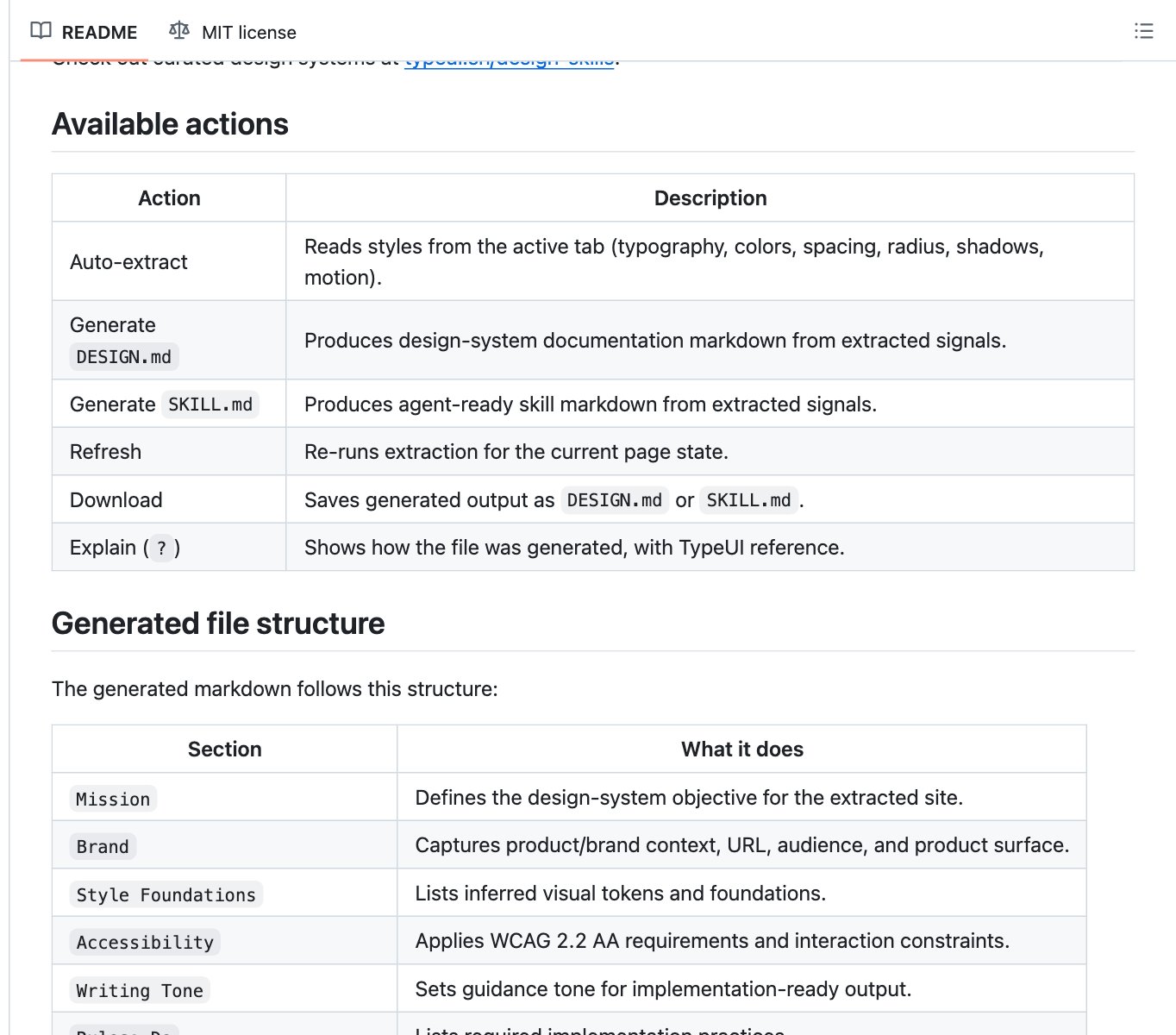Click the 'Generated file structure' heading
The image size is (1176, 1035).
(x=218, y=624)
